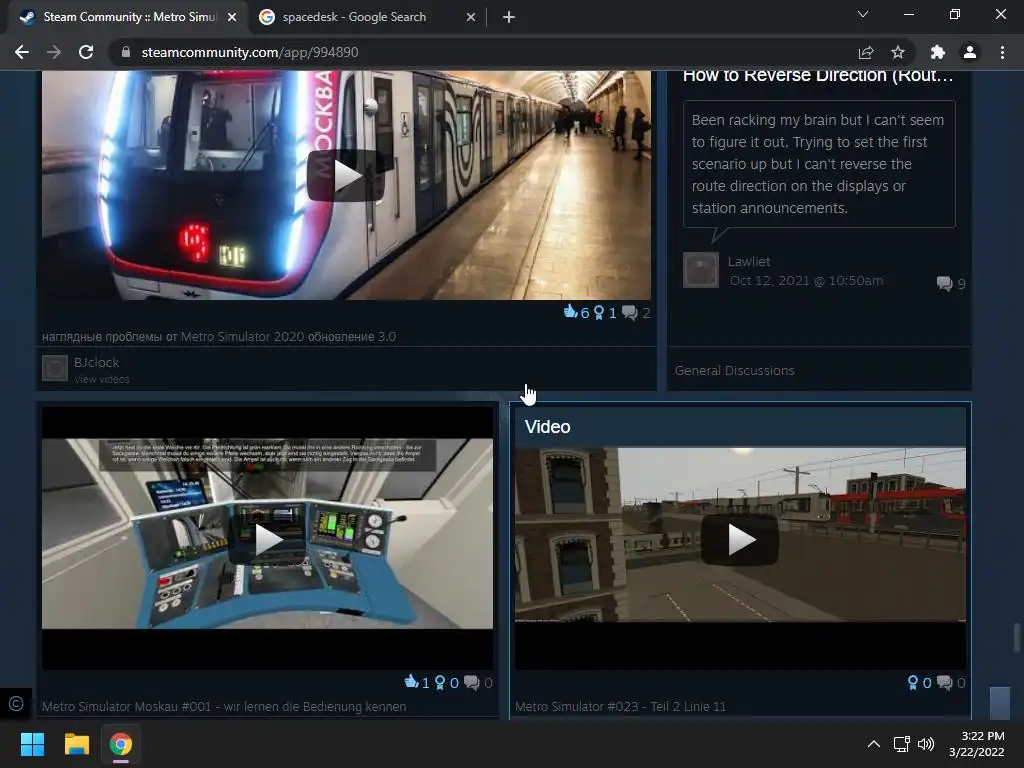Click the Chrome icon in the taskbar

(x=121, y=744)
